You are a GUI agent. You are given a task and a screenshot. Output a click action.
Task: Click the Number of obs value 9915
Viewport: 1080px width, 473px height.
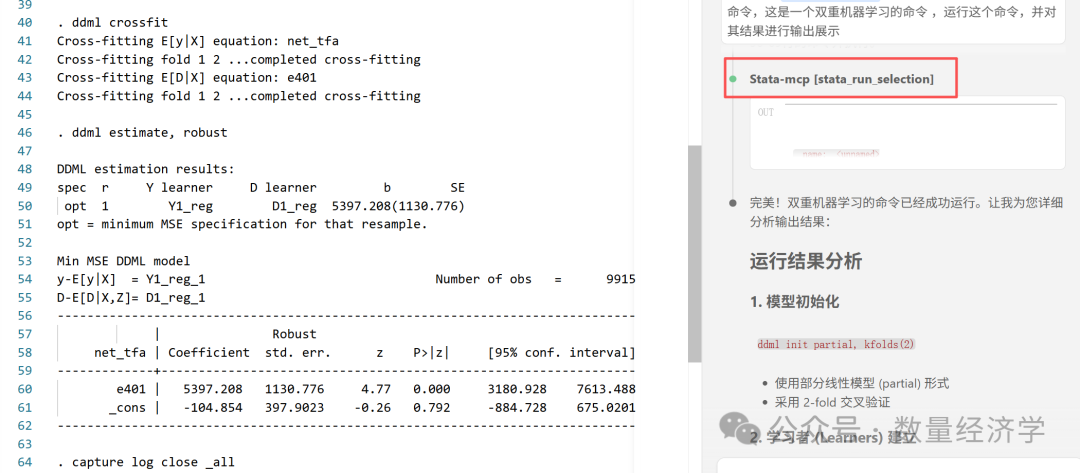point(621,279)
